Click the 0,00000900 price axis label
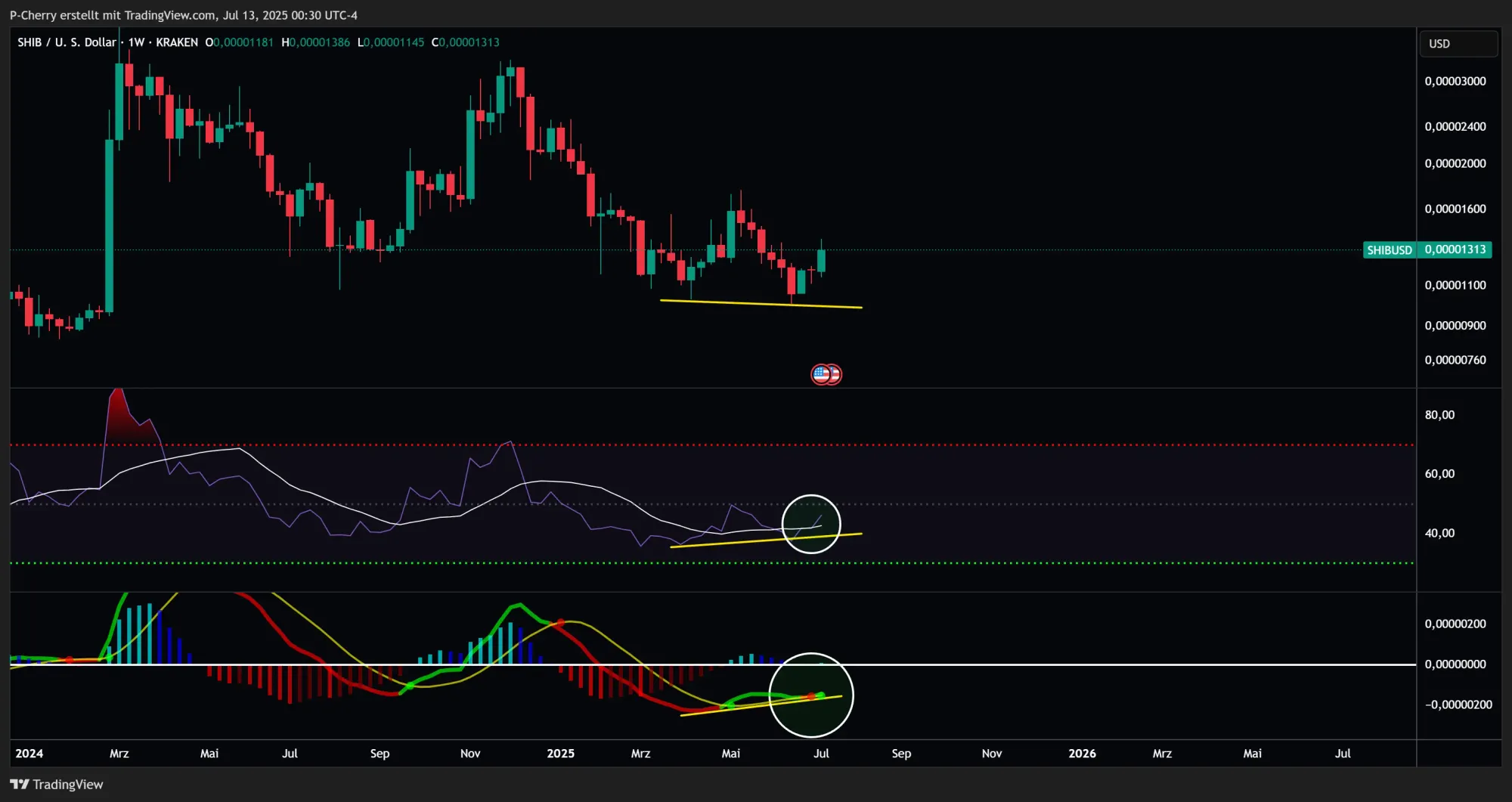The width and height of the screenshot is (1512, 802). click(x=1455, y=325)
